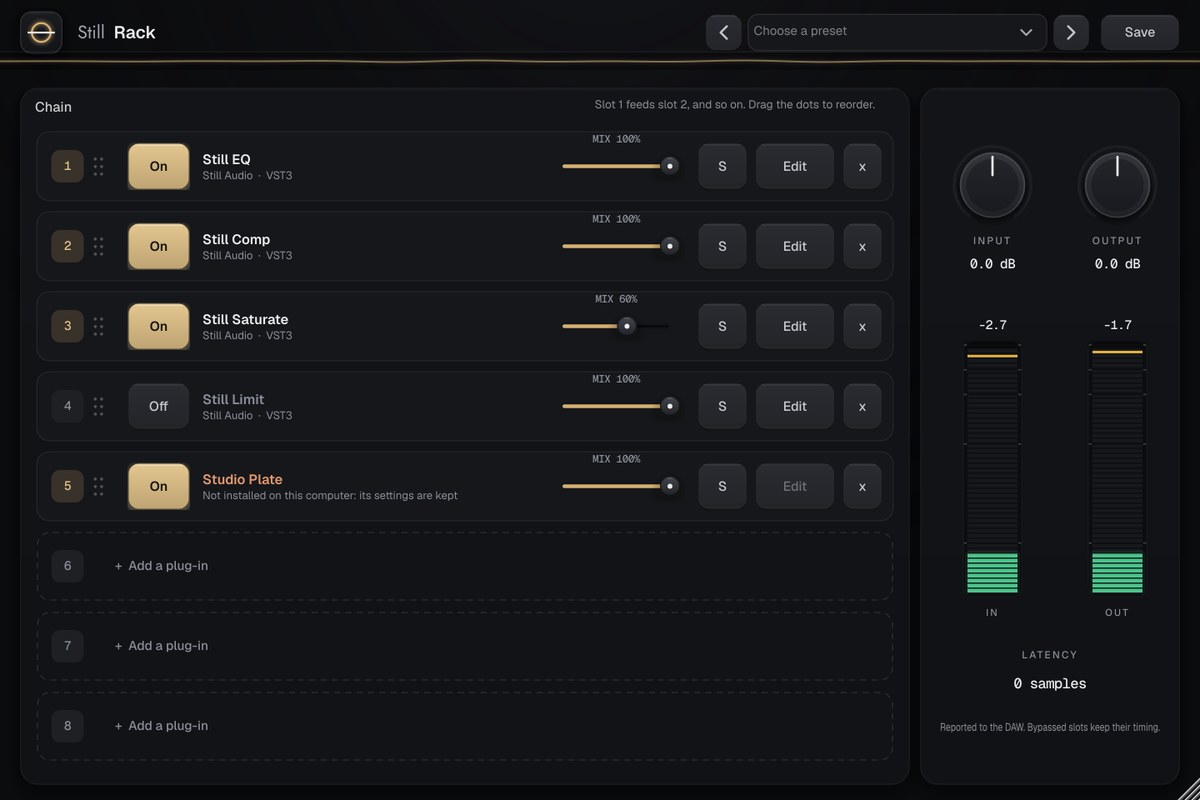Click the INPUT gain knob
This screenshot has width=1200, height=800.
point(992,185)
